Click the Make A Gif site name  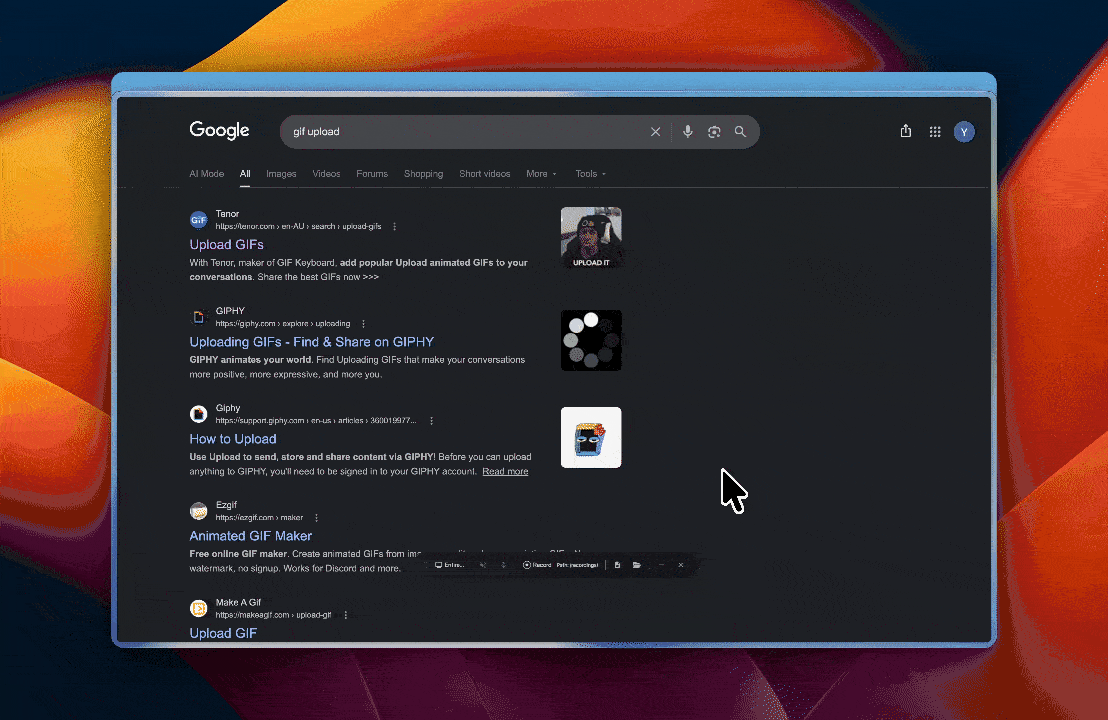tap(238, 602)
